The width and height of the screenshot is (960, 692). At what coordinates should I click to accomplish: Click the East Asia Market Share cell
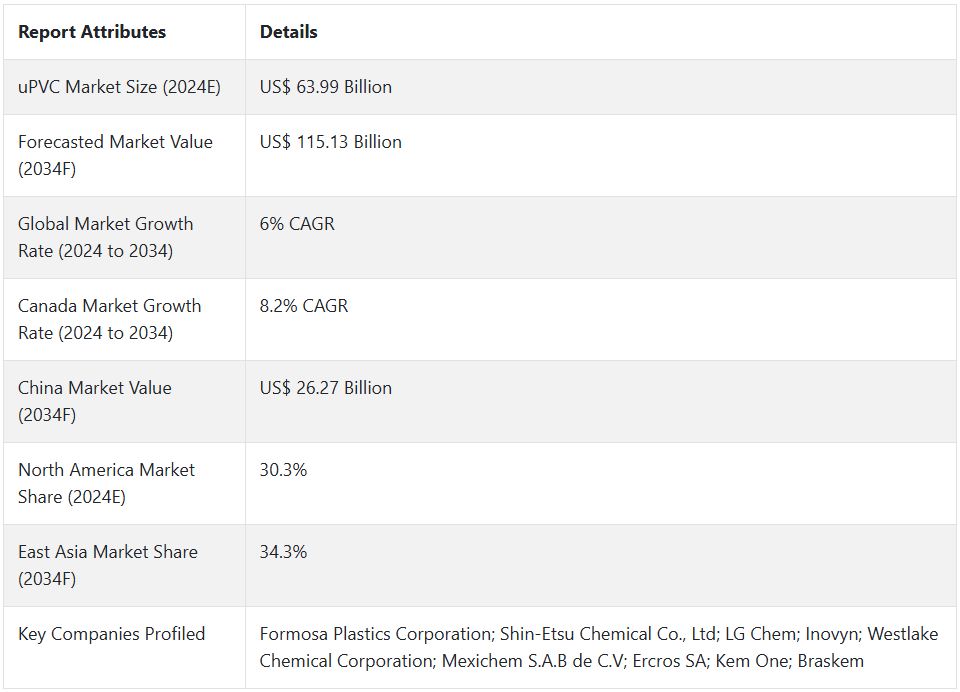coord(108,565)
